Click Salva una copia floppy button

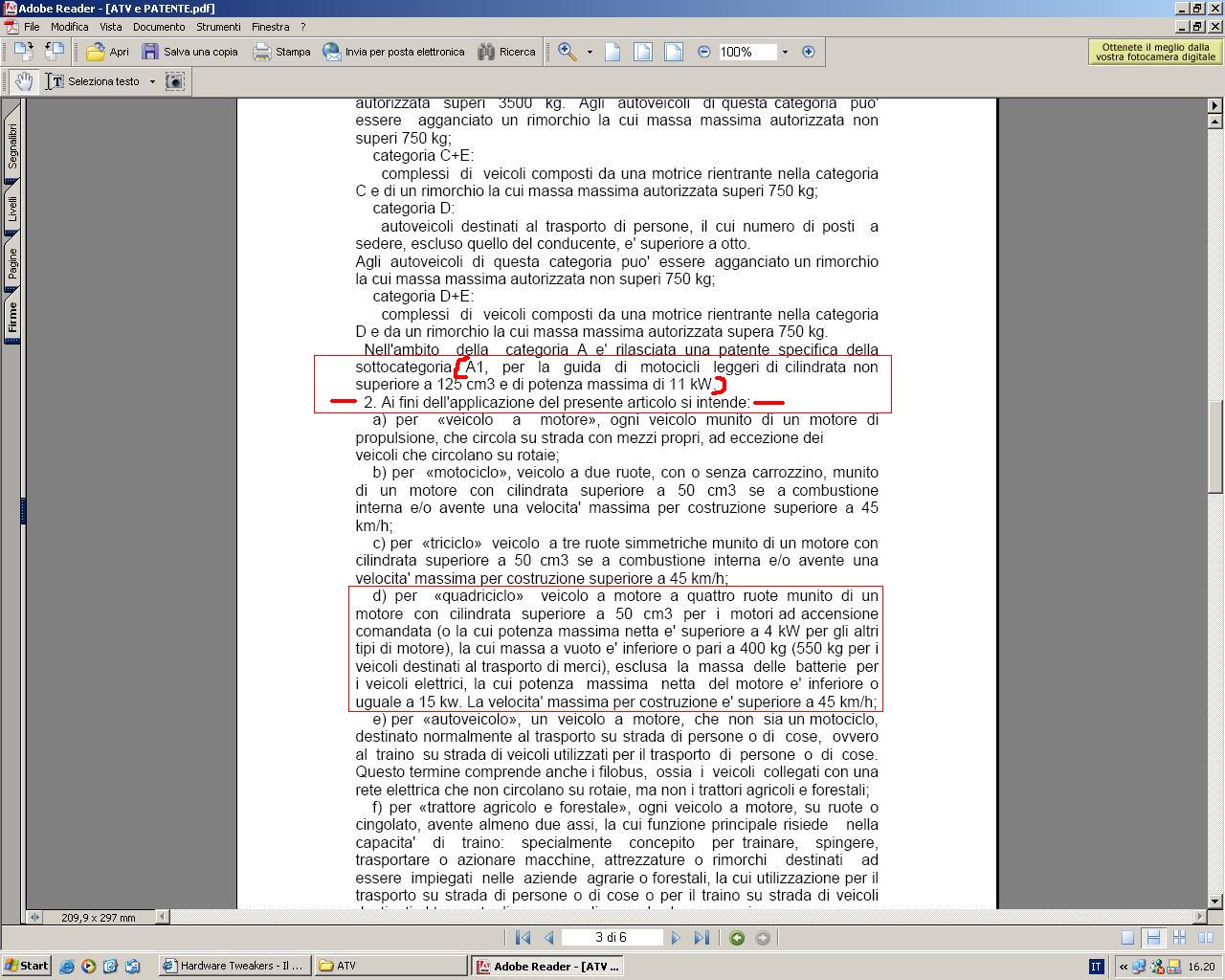189,52
